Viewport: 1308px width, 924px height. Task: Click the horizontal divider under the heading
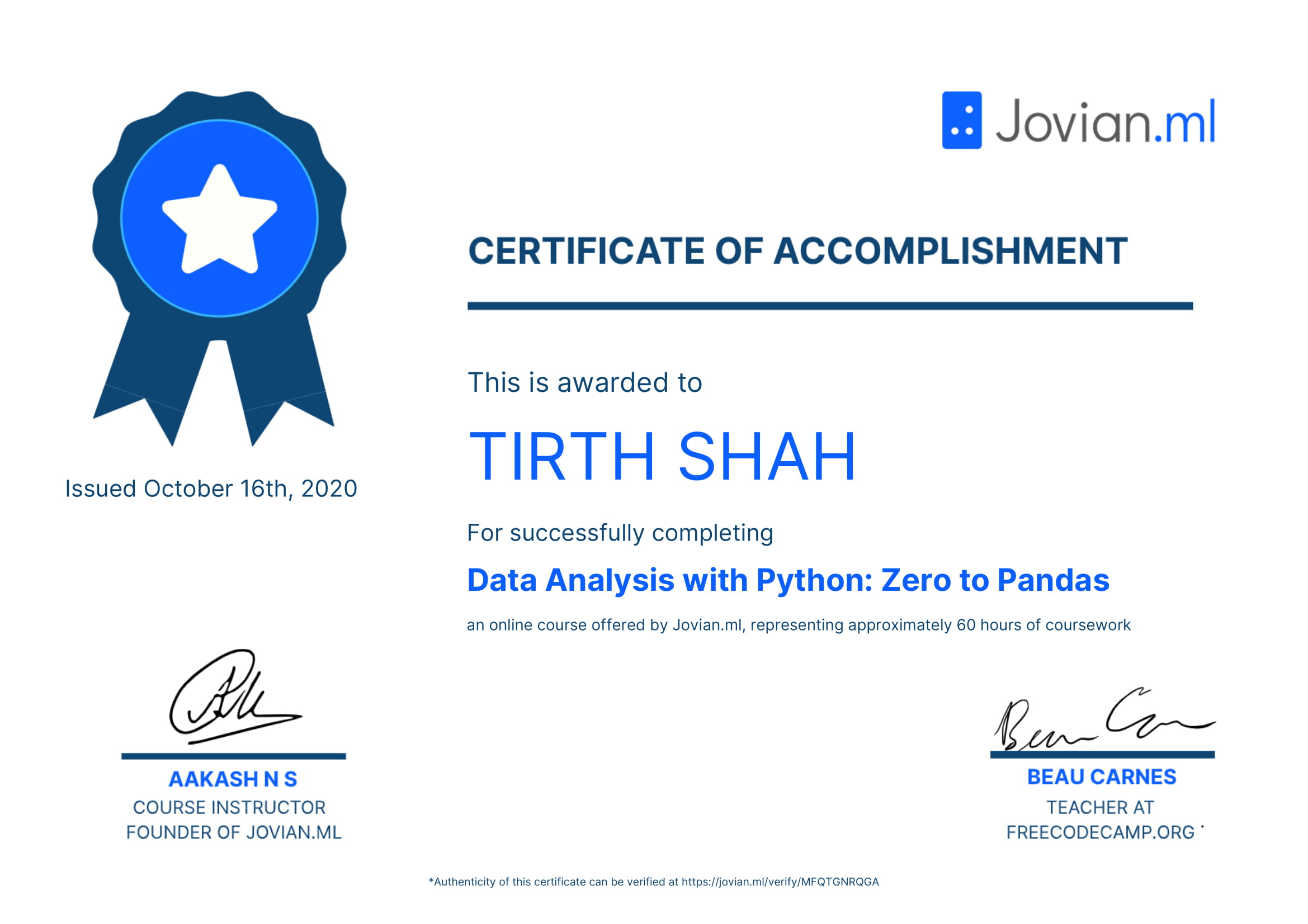829,306
